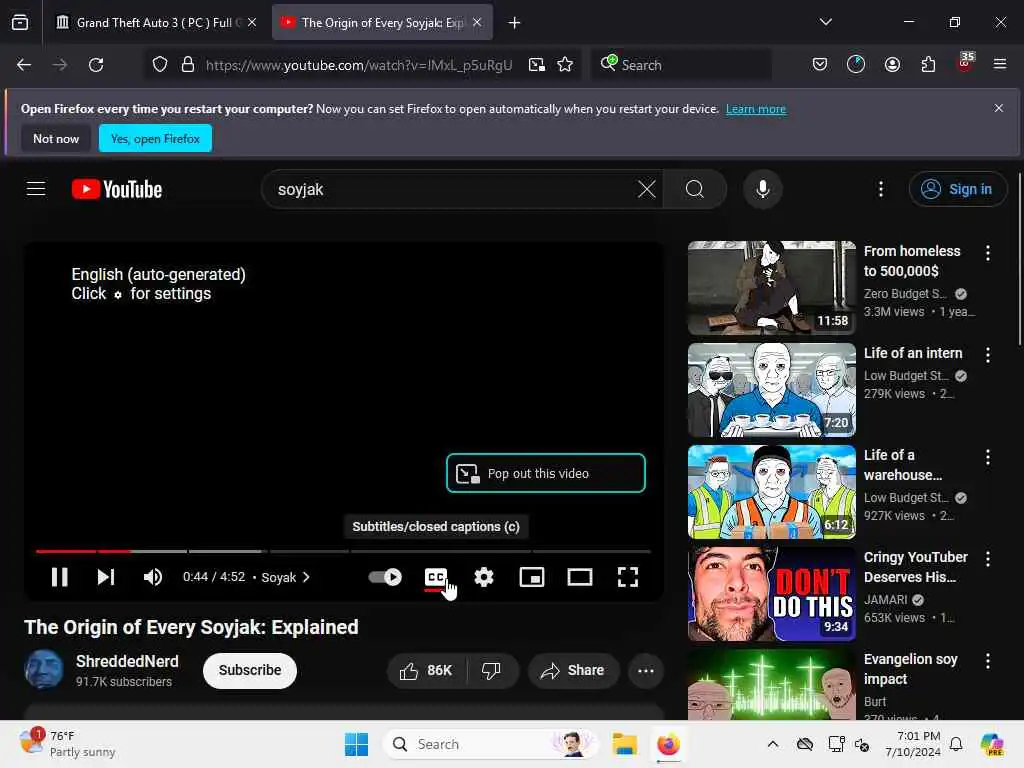The height and width of the screenshot is (768, 1024).
Task: Open Cringy YouTuber Deserves His title
Action: [x=916, y=567]
